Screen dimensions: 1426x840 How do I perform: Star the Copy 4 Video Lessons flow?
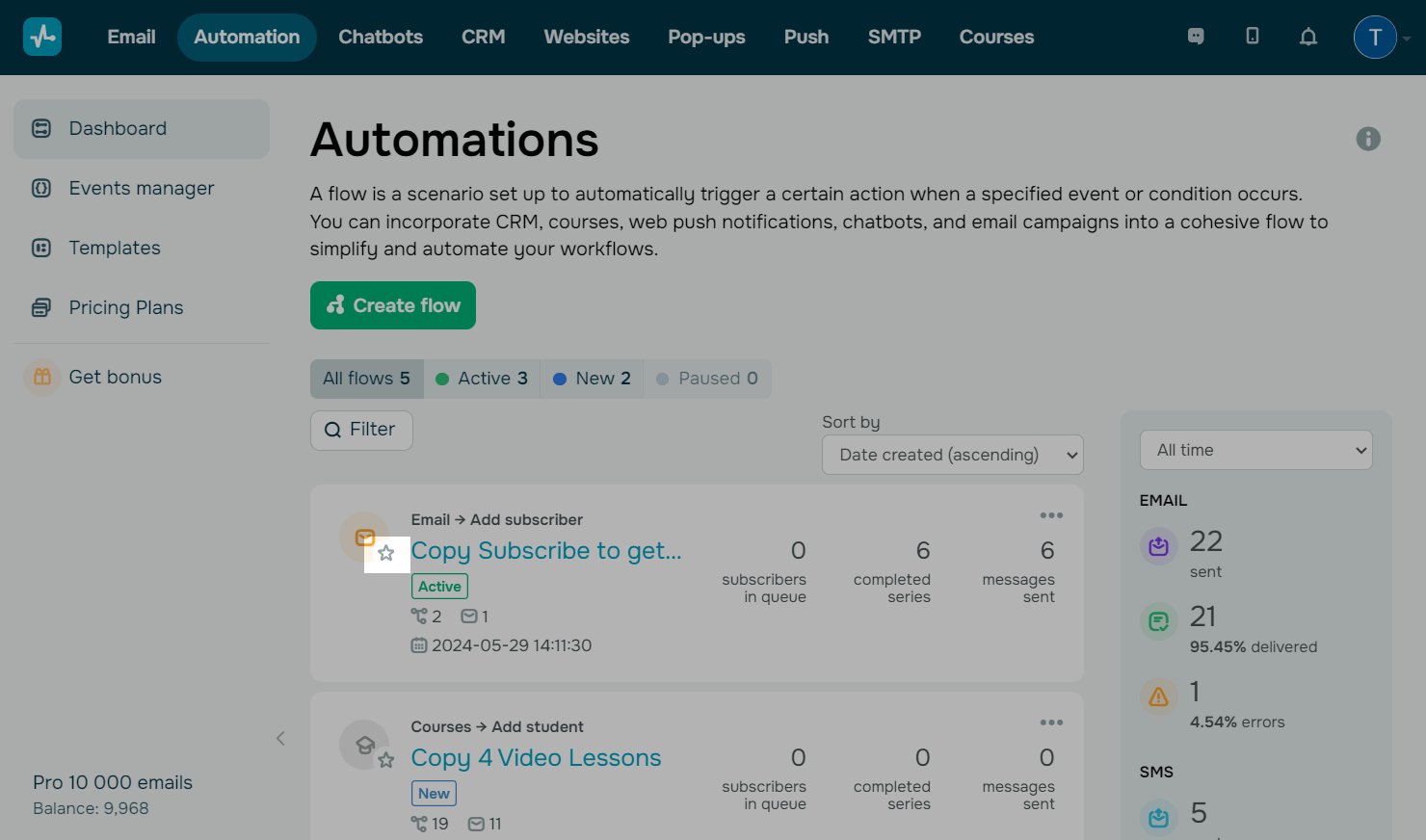tap(386, 760)
